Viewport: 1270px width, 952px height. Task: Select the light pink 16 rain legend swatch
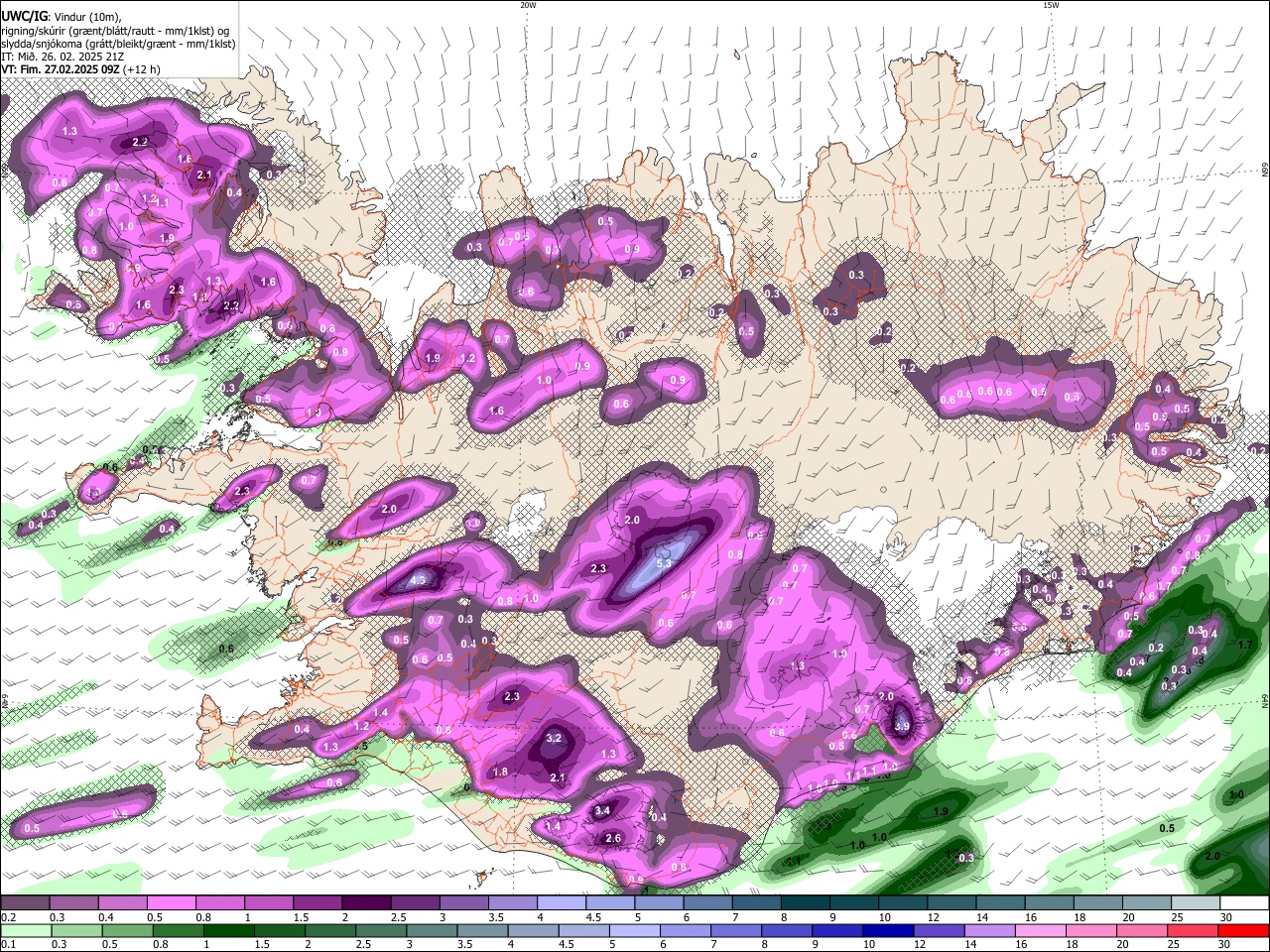(1040, 931)
